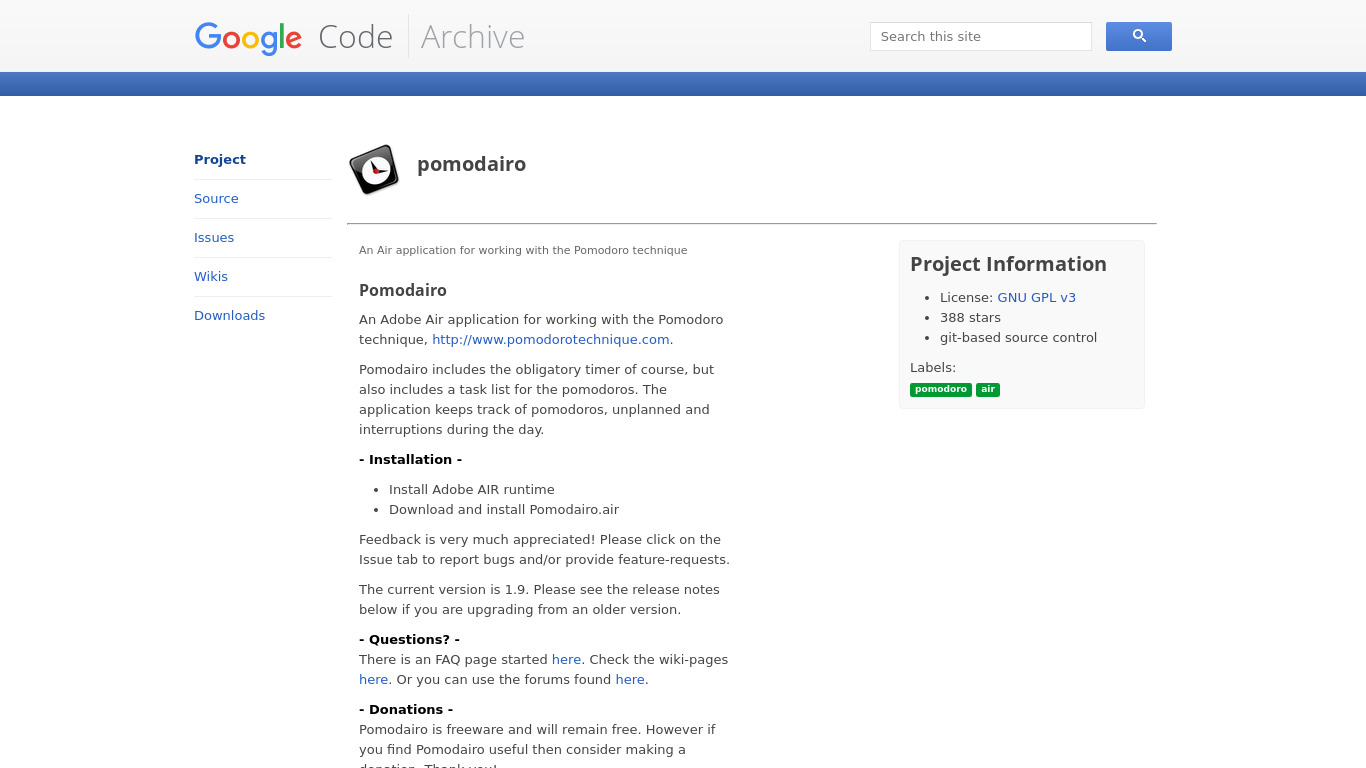Click the '388 stars' entry
The height and width of the screenshot is (768, 1366).
970,318
